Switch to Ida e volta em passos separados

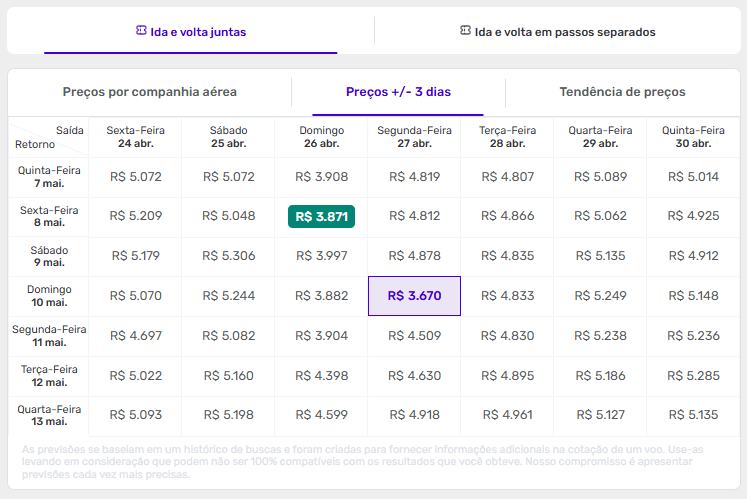(x=558, y=32)
